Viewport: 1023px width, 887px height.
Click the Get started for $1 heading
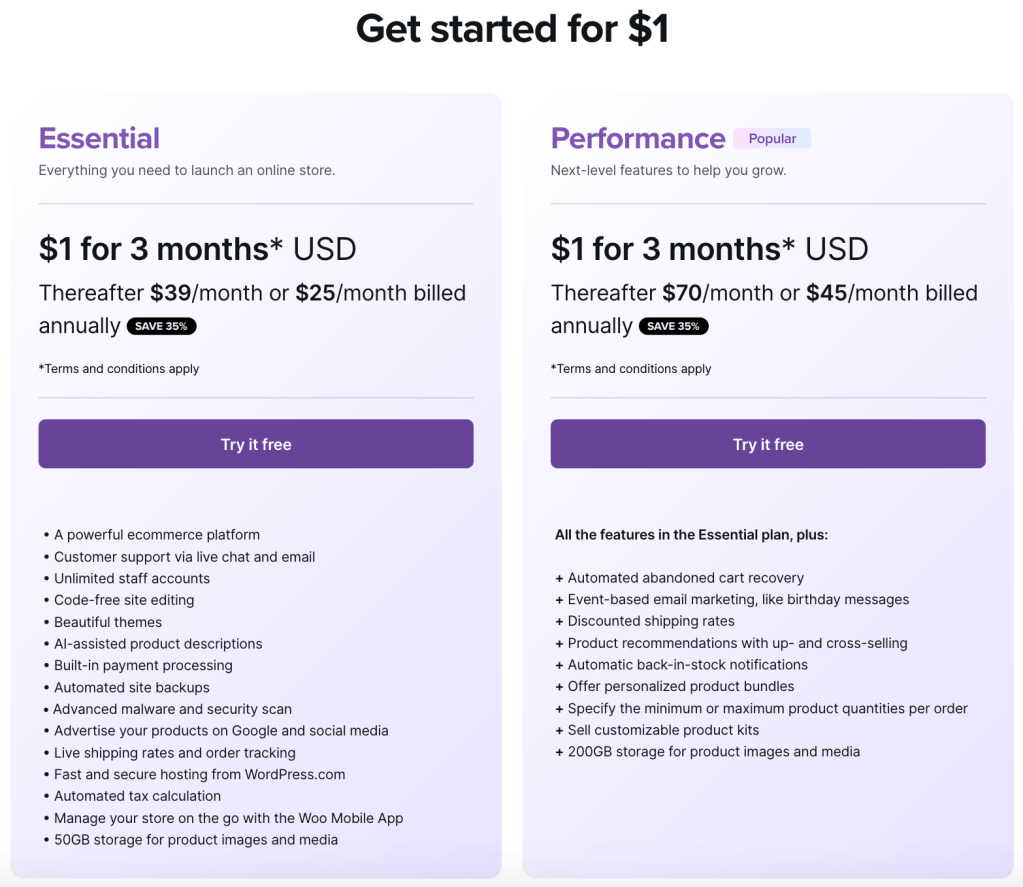coord(512,29)
